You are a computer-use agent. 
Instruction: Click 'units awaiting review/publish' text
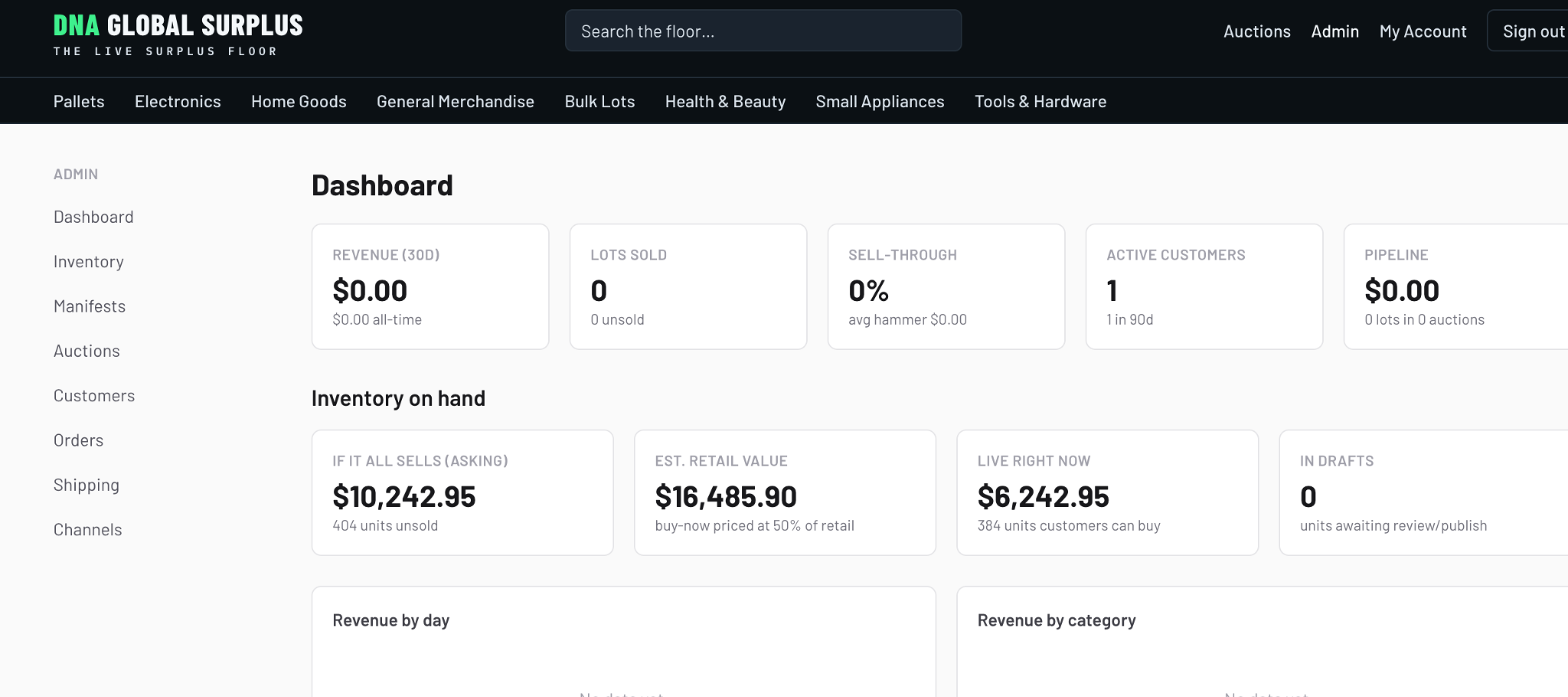coord(1393,525)
